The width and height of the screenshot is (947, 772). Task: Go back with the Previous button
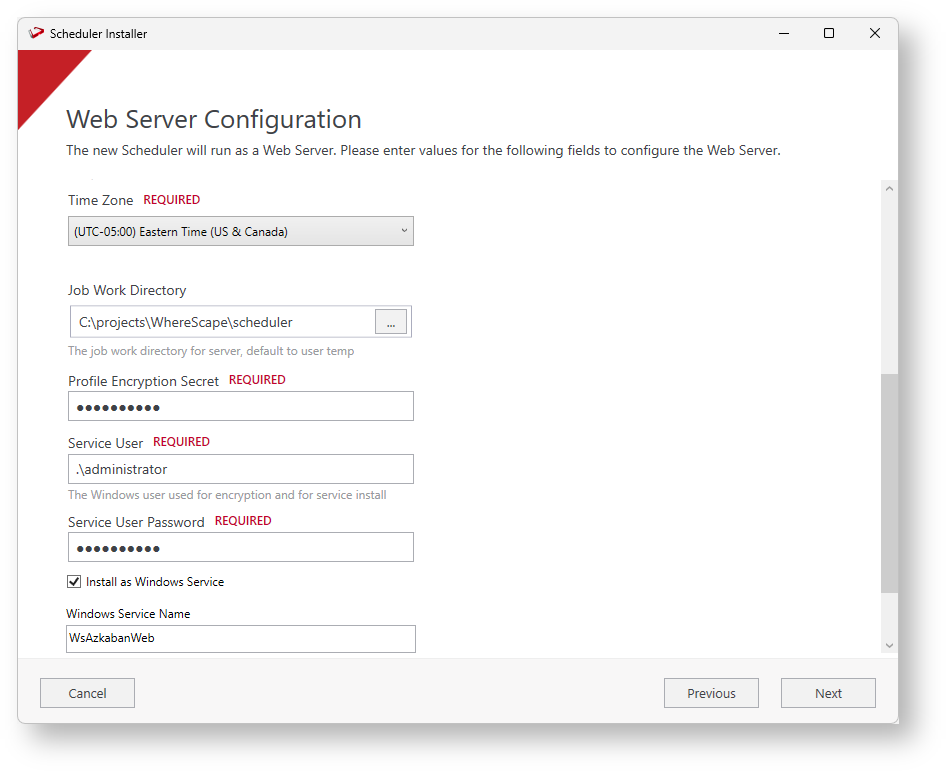(711, 693)
